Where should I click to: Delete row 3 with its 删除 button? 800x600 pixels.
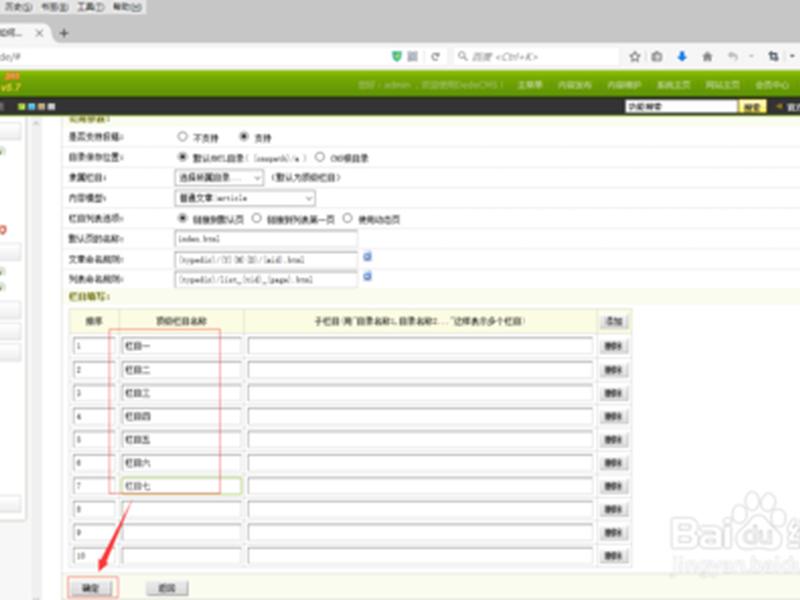(613, 393)
